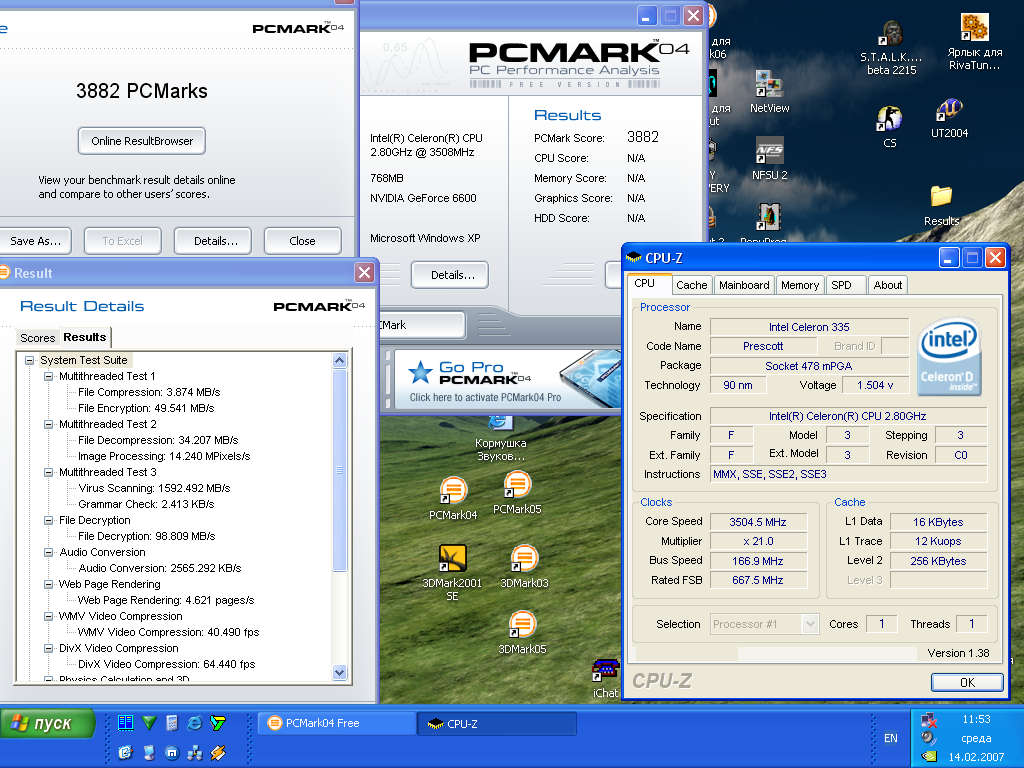Image resolution: width=1024 pixels, height=768 pixels.
Task: Click OK in the CPU-Z window
Action: [x=967, y=682]
